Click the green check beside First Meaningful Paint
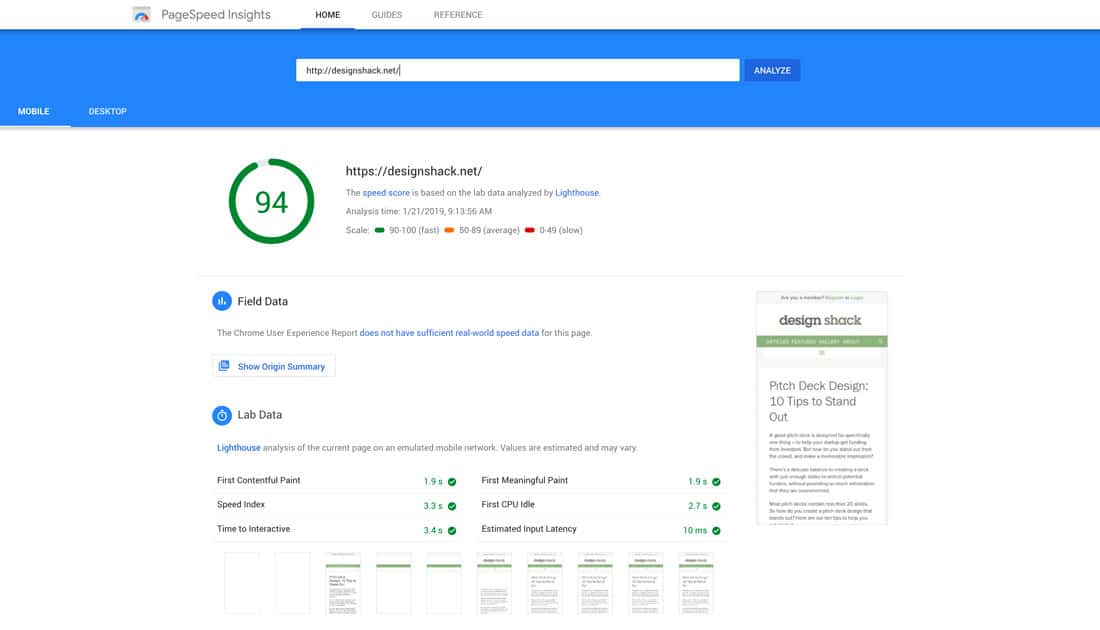The image size is (1100, 630). 716,481
